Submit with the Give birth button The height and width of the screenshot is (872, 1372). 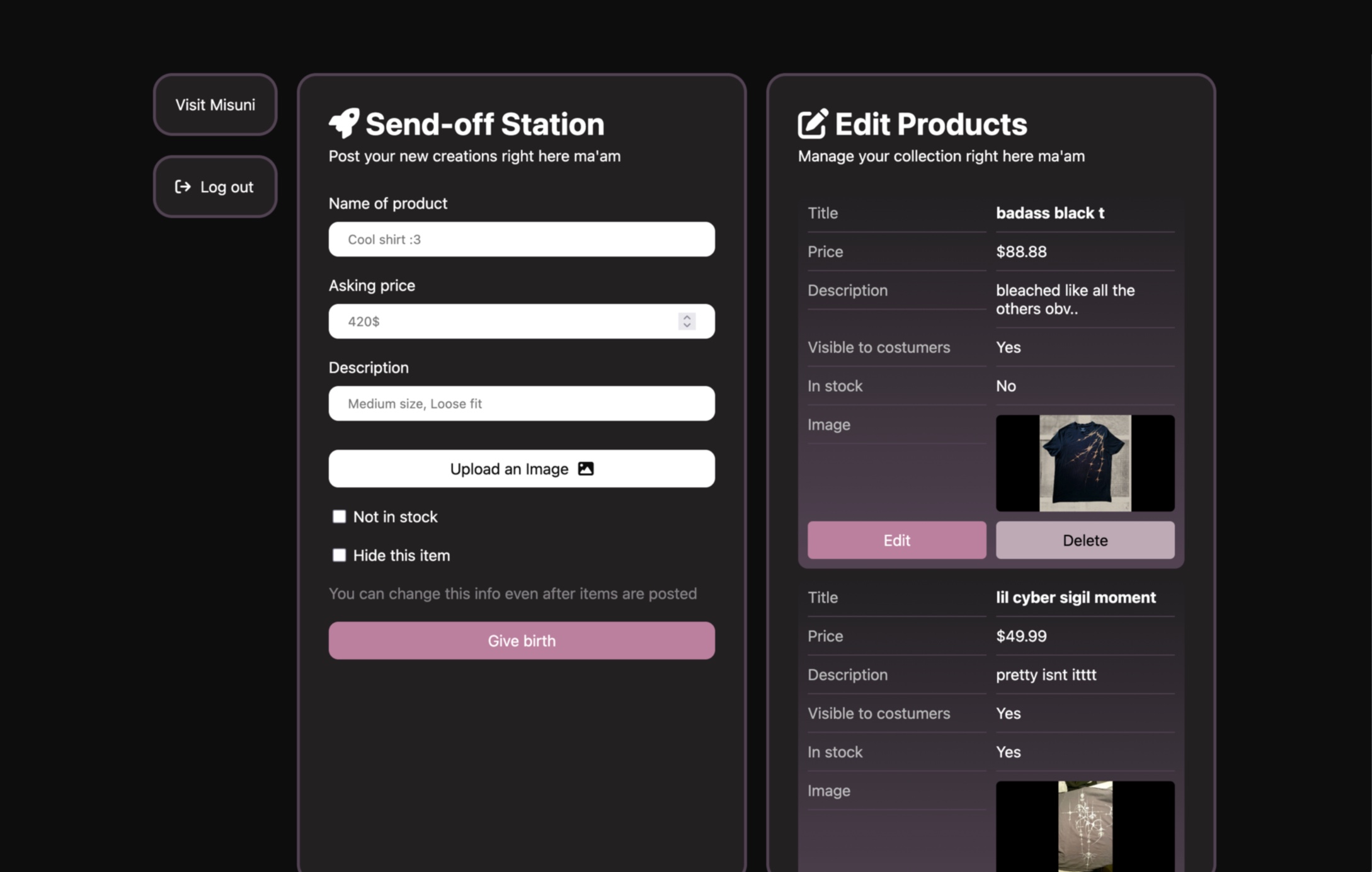point(521,641)
